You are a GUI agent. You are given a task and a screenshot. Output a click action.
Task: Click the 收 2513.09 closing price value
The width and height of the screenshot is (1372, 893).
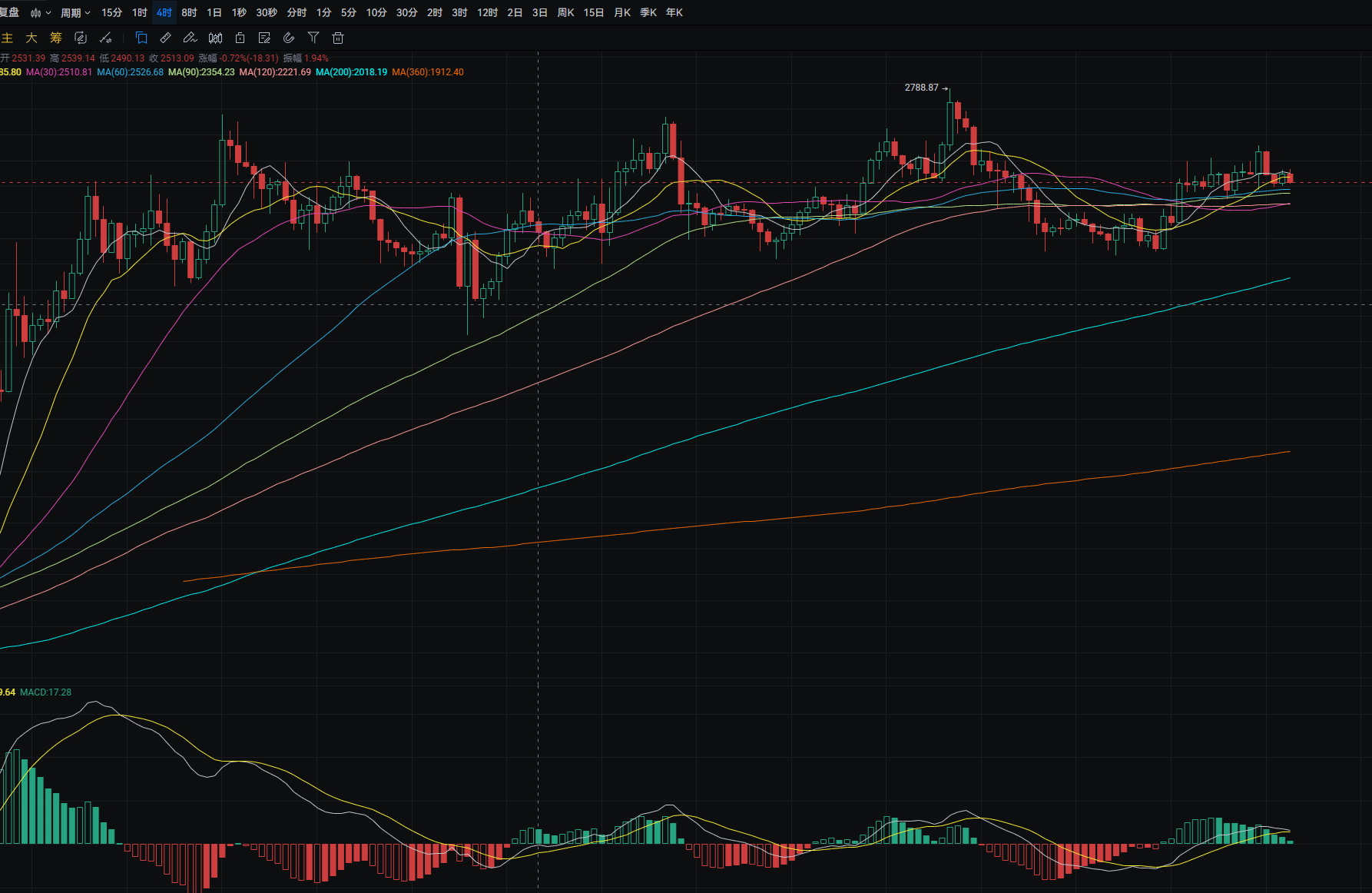coord(171,58)
